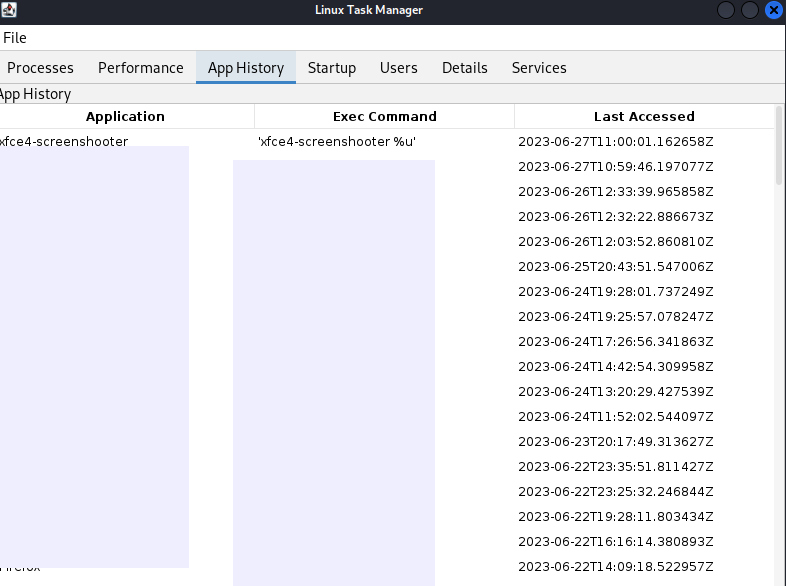Image resolution: width=786 pixels, height=586 pixels.
Task: Click the Java app icon in title bar
Action: [x=9, y=10]
